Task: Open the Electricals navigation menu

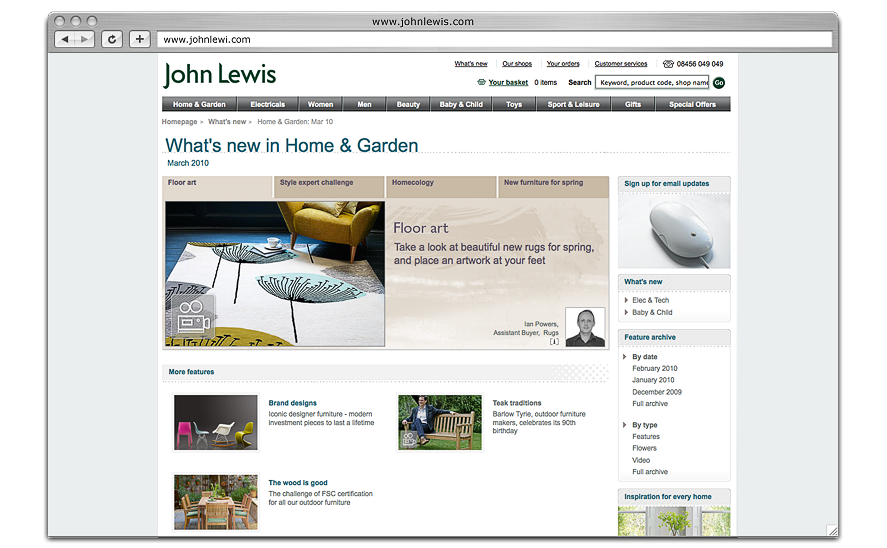Action: [x=267, y=104]
